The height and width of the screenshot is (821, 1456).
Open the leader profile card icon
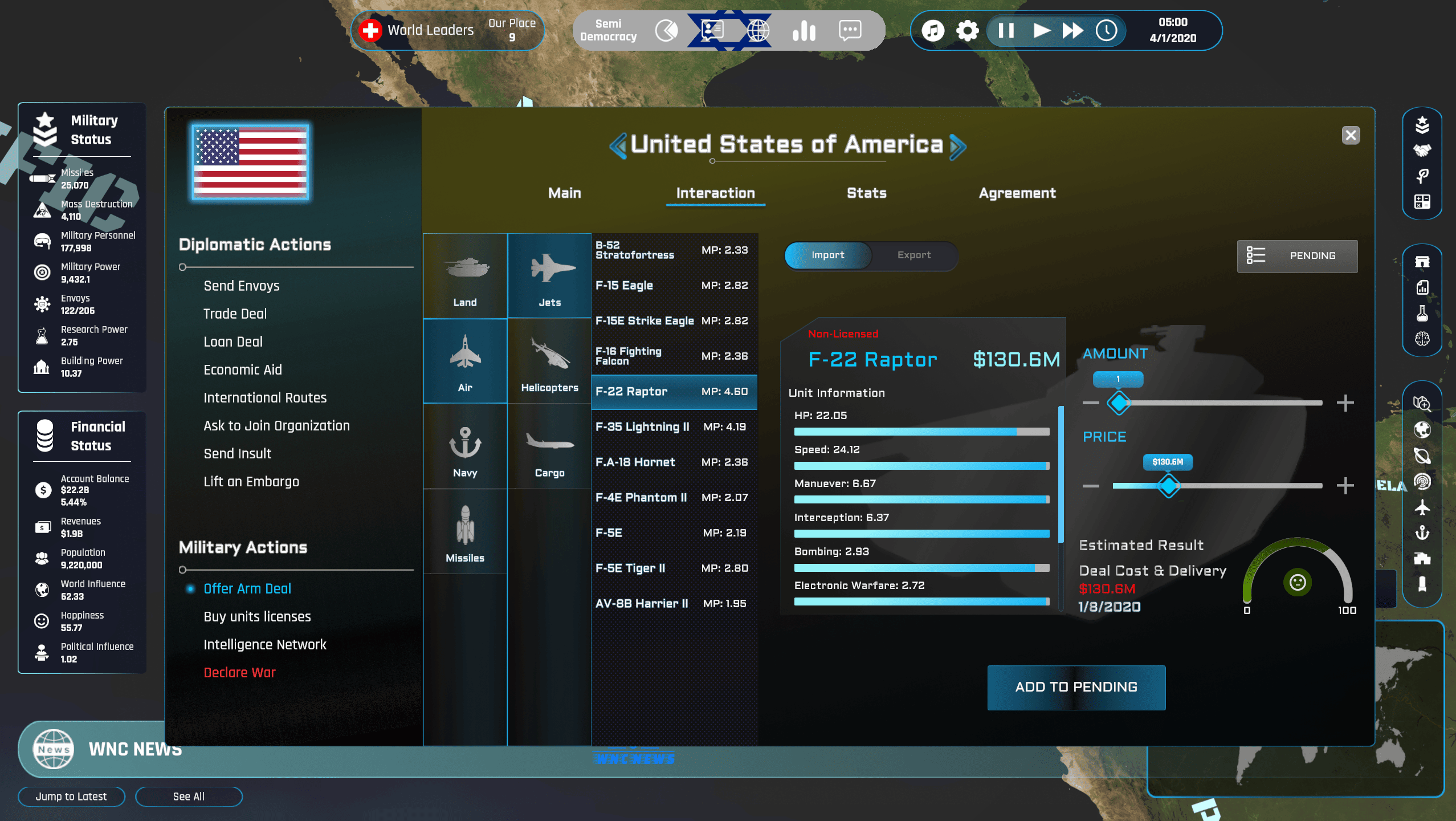(712, 30)
